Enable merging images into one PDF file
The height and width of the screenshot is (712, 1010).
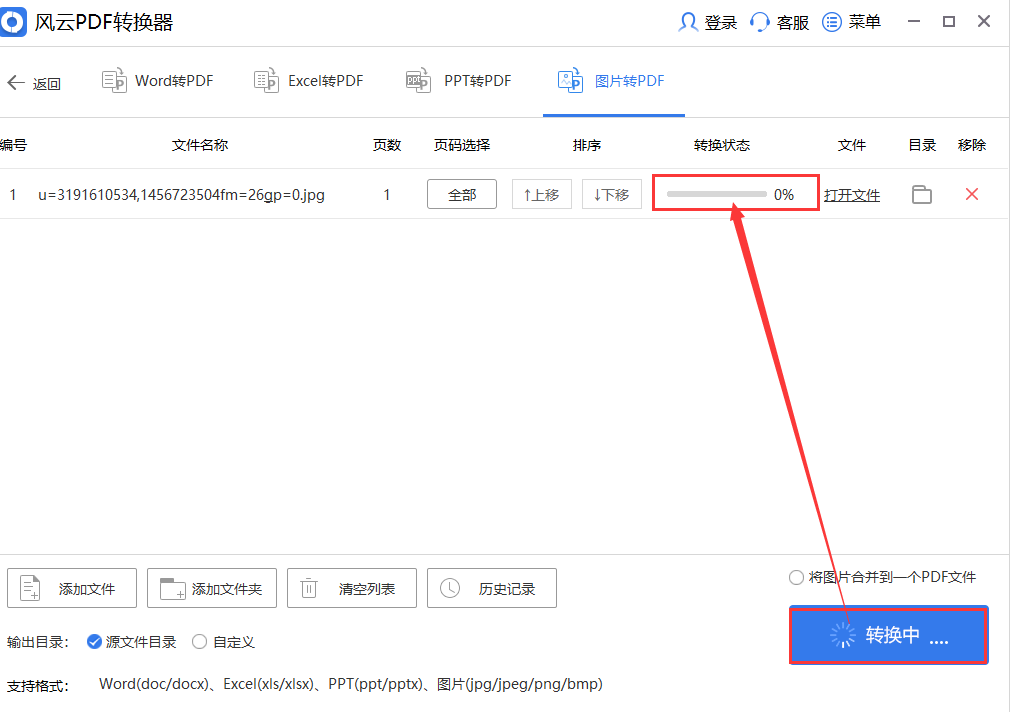tap(796, 577)
